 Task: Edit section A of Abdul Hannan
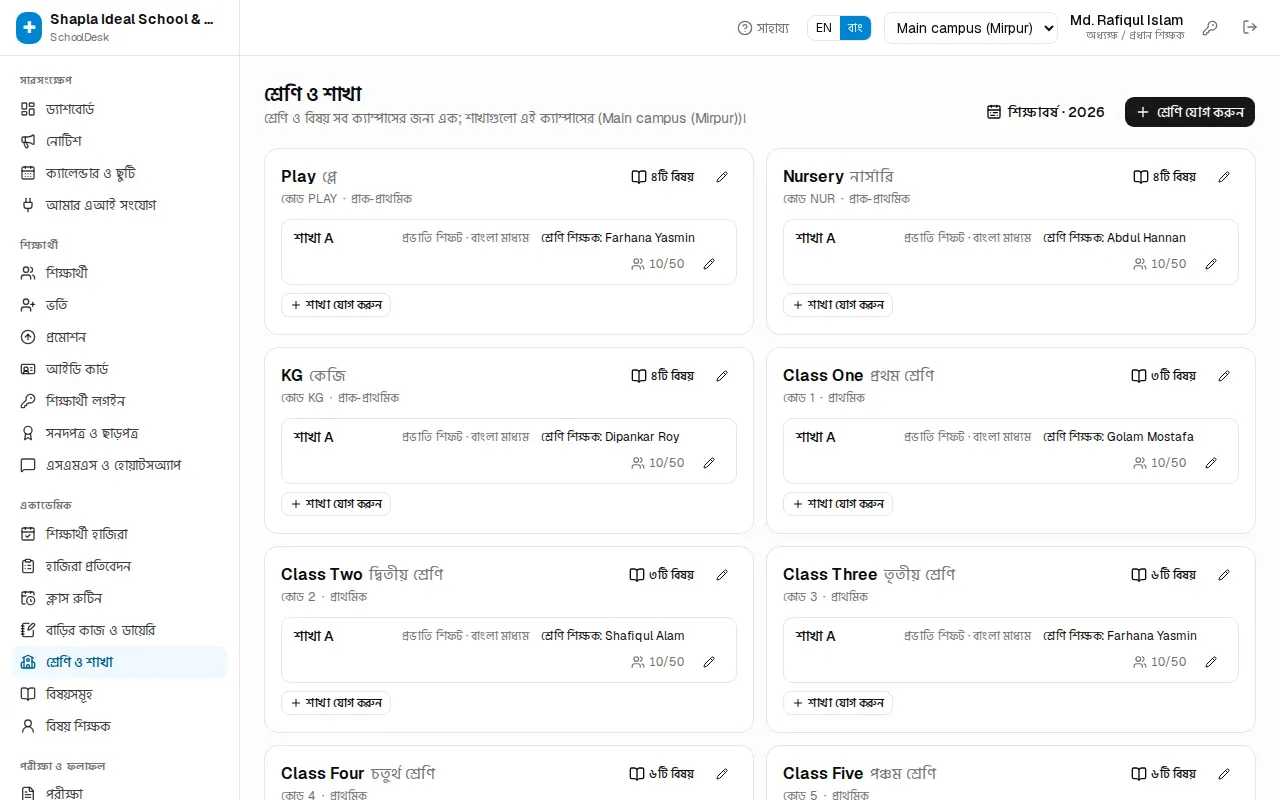pos(1211,264)
